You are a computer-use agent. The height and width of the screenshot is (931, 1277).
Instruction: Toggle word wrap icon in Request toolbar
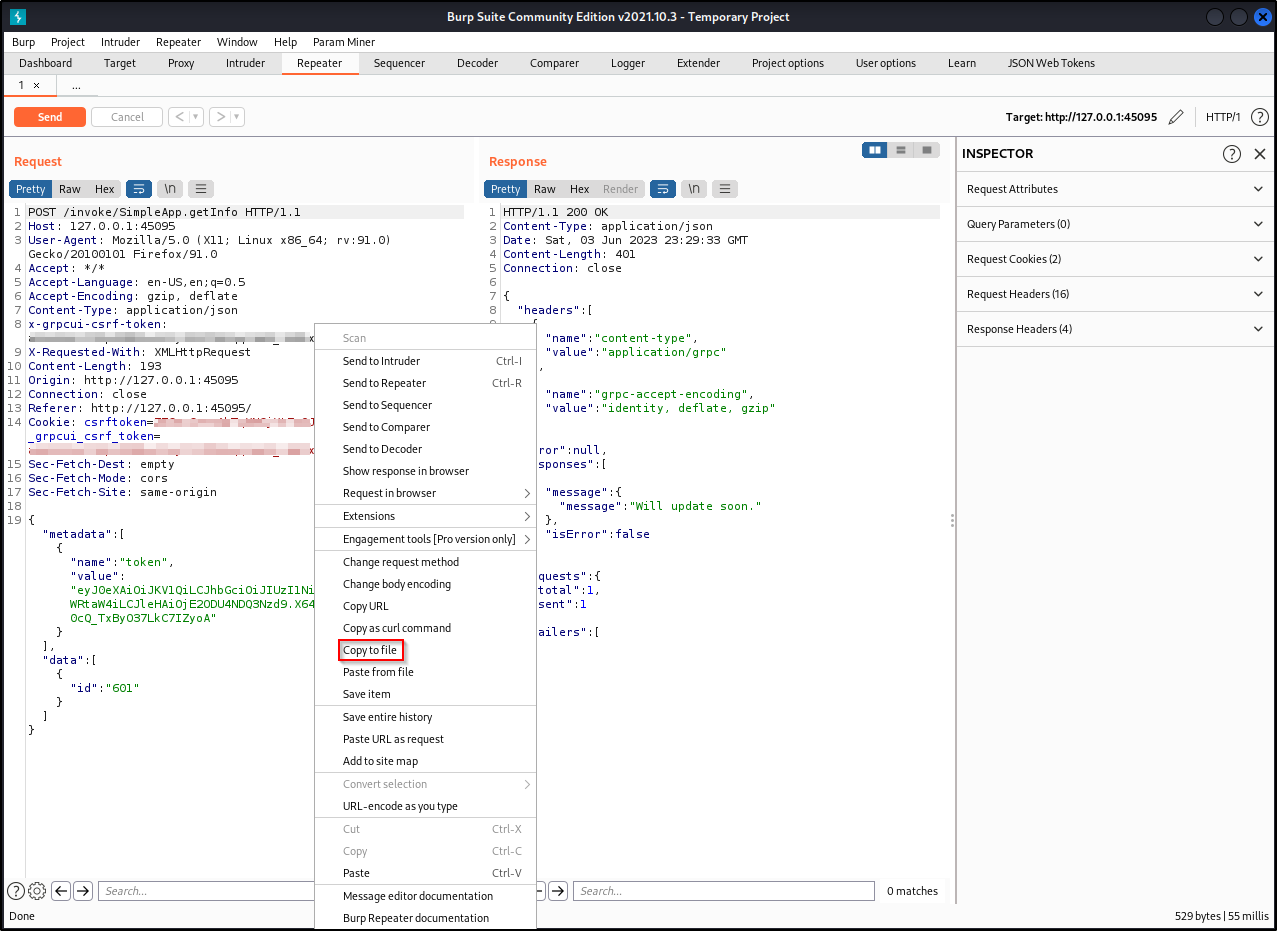coord(139,189)
